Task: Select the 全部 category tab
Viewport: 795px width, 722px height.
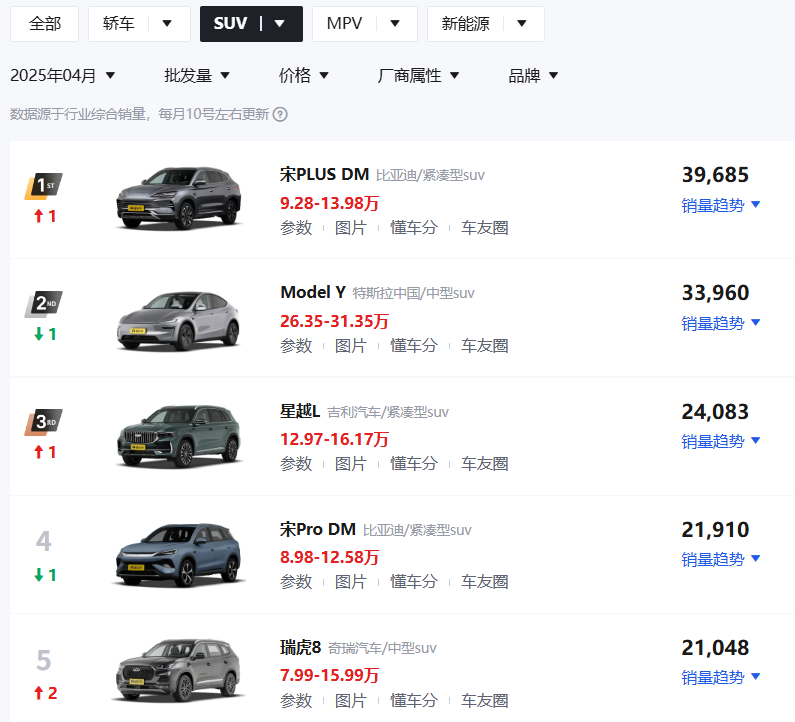Action: coord(45,24)
